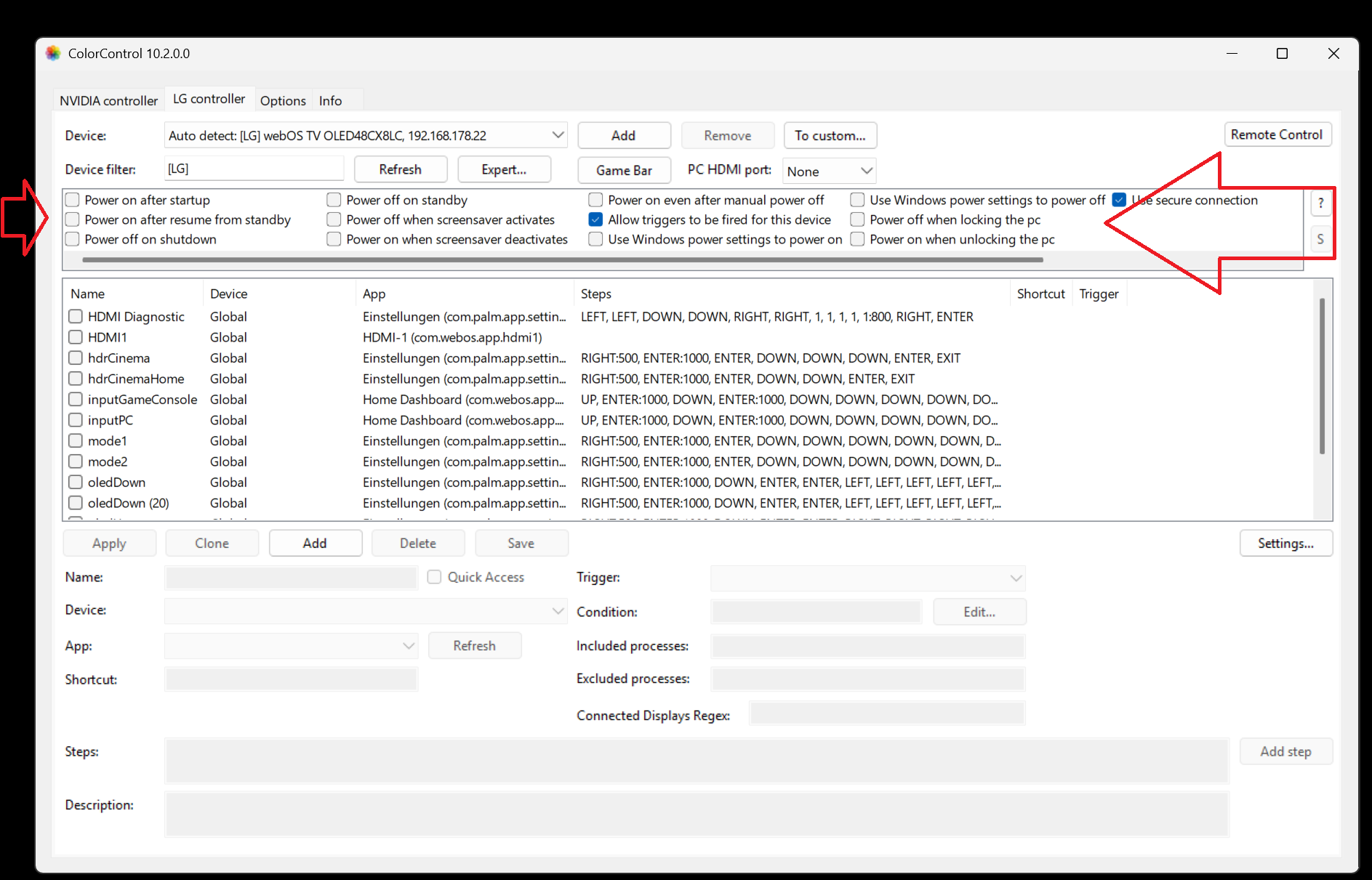Click the preset Name input field
This screenshot has width=1372, height=880.
(291, 578)
